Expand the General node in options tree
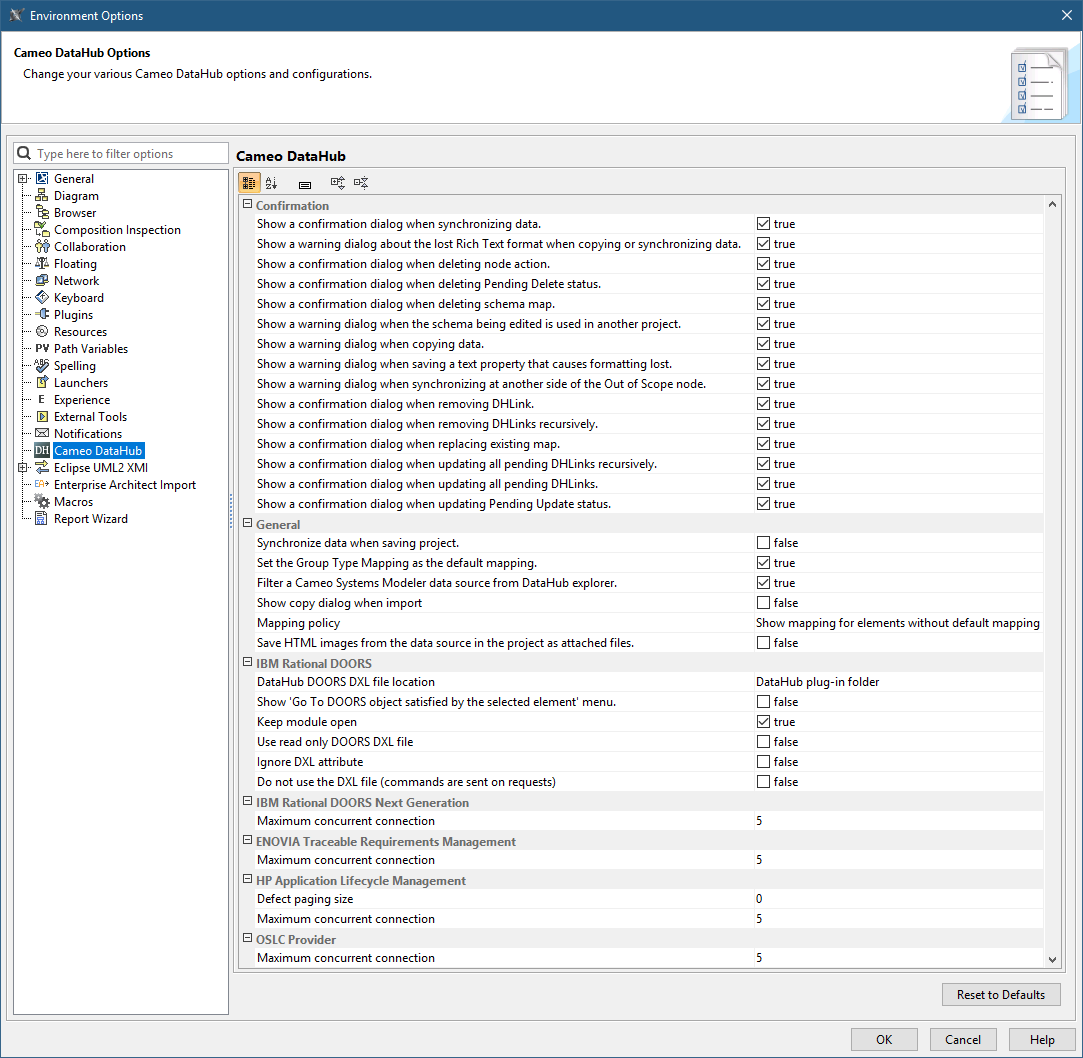This screenshot has height=1058, width=1083. tap(22, 179)
